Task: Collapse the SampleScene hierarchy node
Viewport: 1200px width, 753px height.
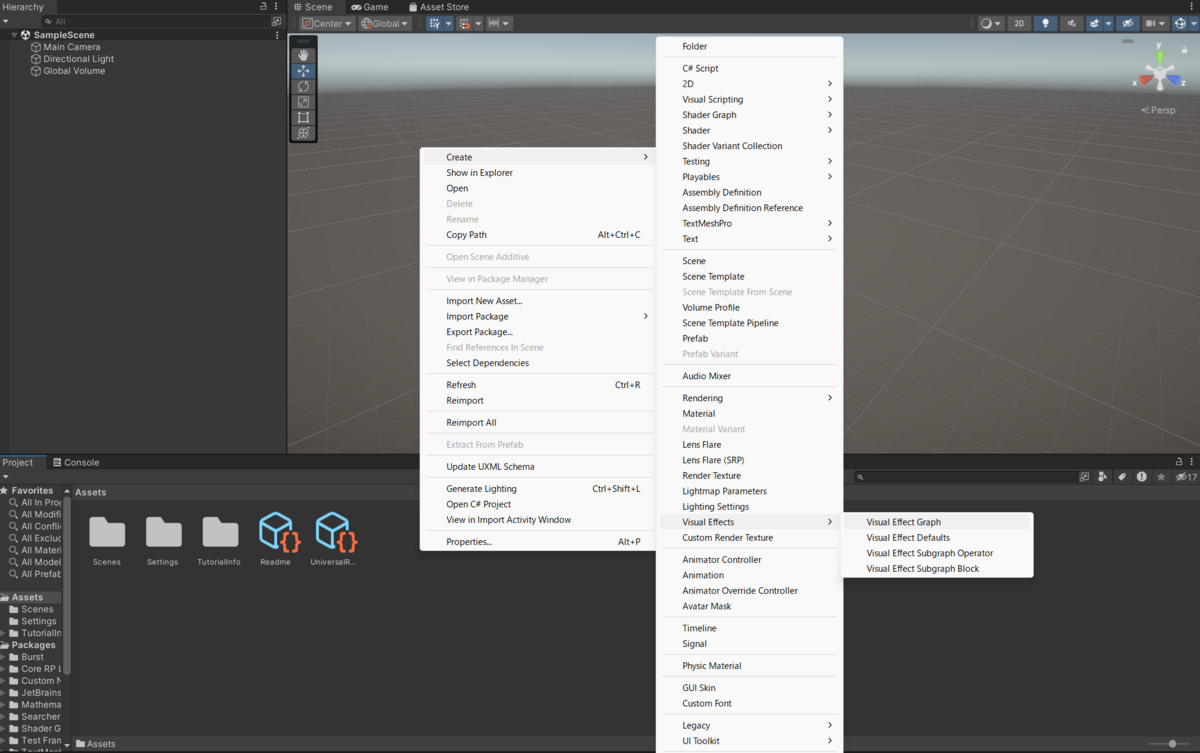Action: coord(14,35)
